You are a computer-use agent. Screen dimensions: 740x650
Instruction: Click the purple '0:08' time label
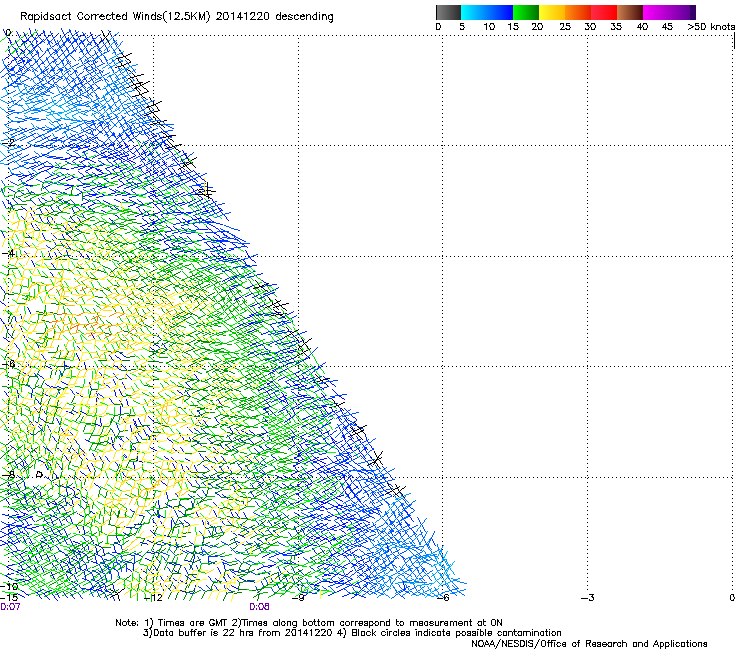[x=259, y=607]
